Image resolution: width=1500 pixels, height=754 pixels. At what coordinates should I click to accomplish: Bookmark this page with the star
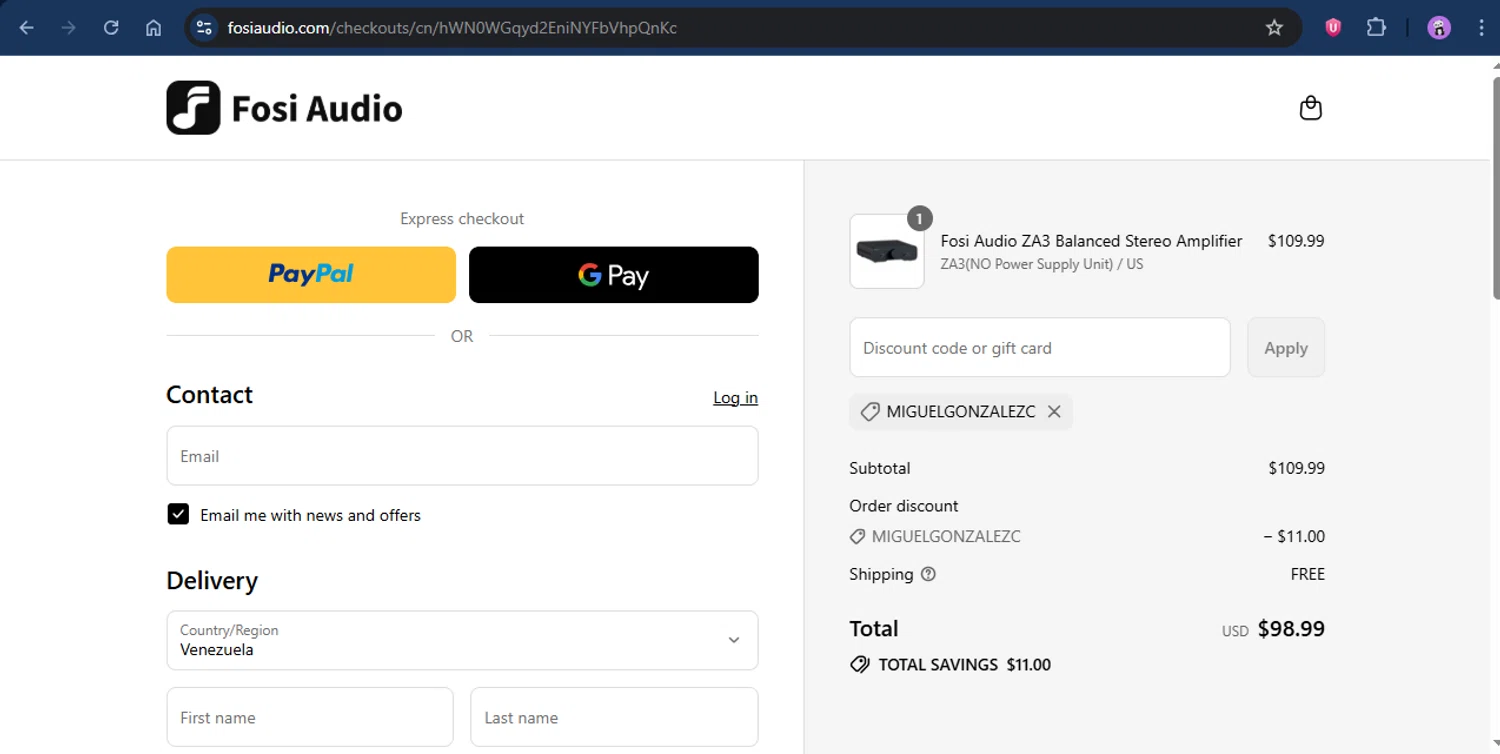(x=1274, y=28)
